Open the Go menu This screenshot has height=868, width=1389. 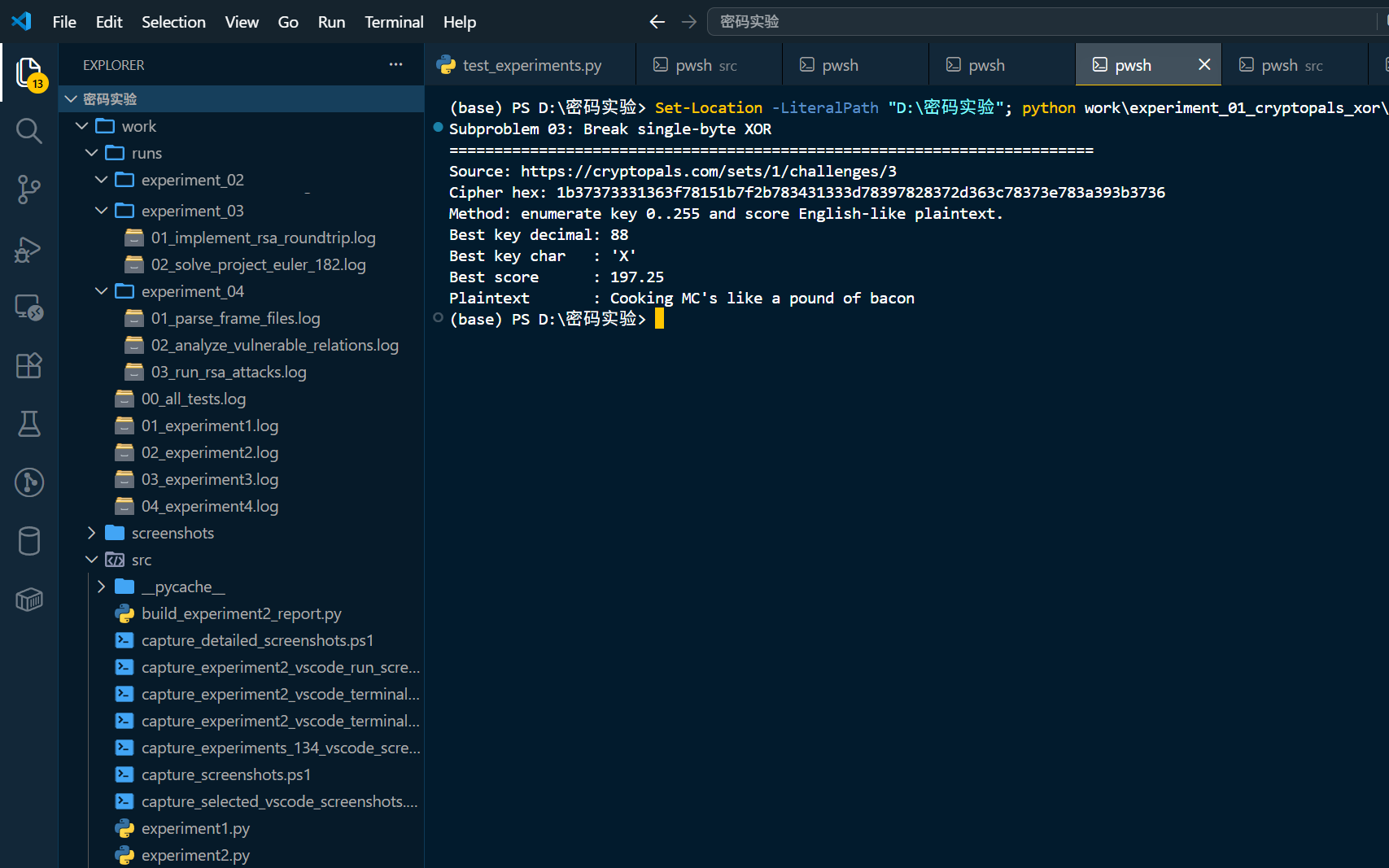(288, 22)
